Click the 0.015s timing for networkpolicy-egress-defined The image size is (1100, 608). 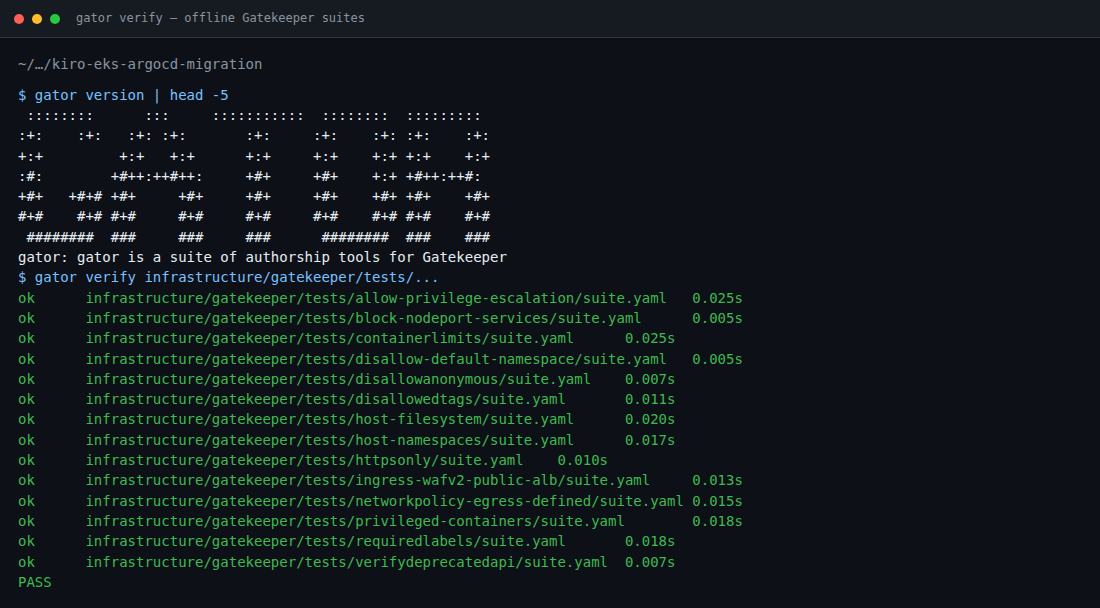(717, 501)
